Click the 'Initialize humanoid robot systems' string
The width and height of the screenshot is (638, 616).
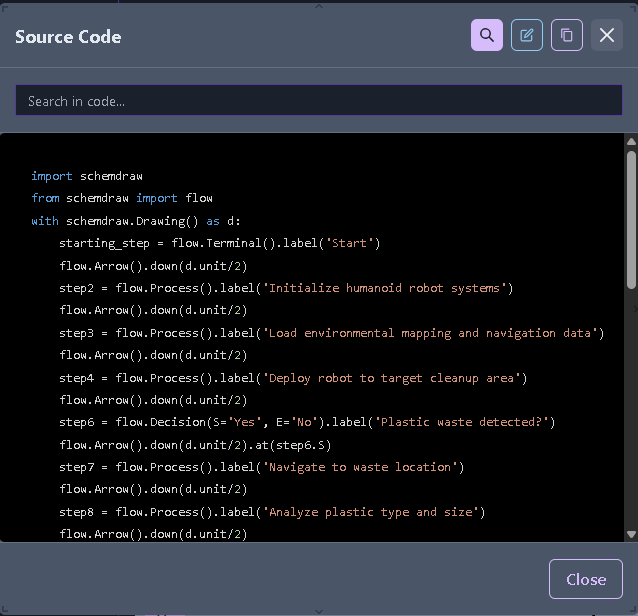pyautogui.click(x=385, y=288)
